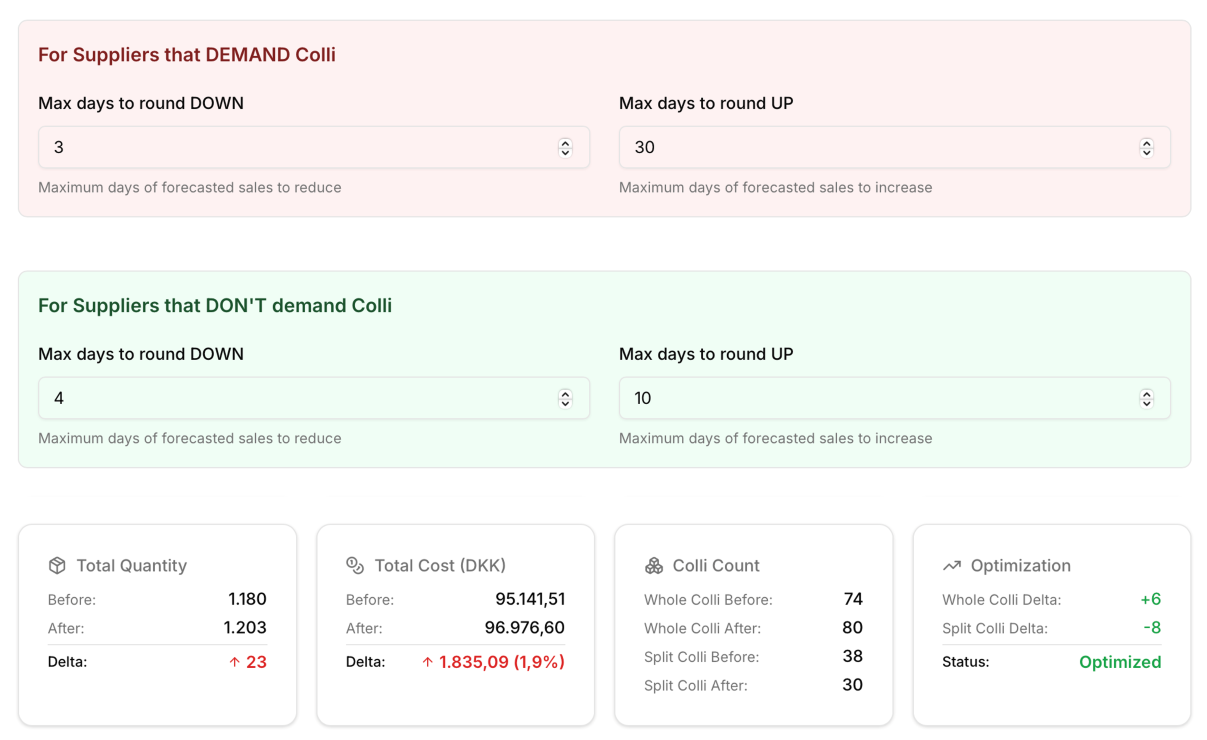
Task: Click the Total Cost After value 96.976,60
Action: pos(524,628)
